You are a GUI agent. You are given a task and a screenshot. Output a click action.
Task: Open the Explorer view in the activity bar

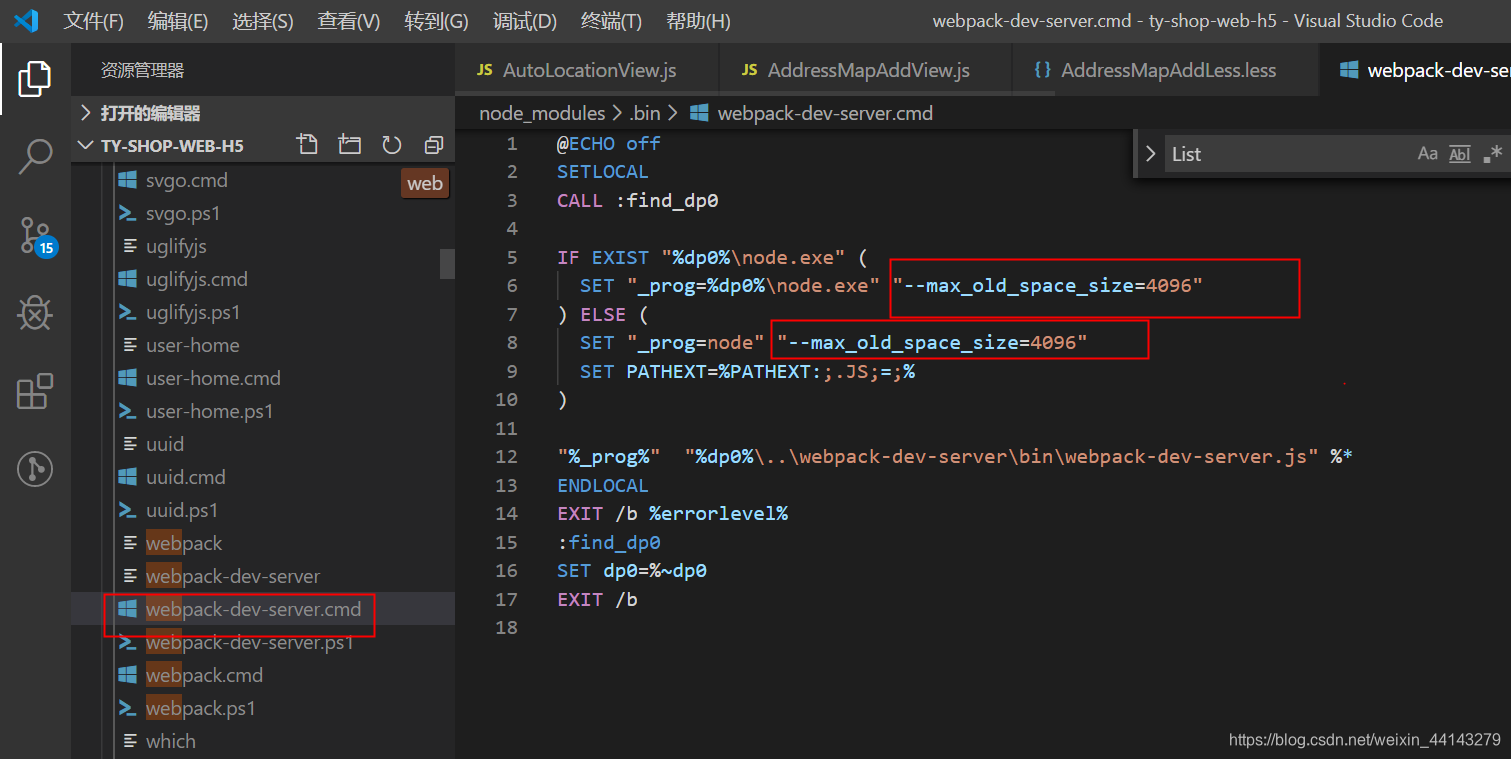coord(35,78)
